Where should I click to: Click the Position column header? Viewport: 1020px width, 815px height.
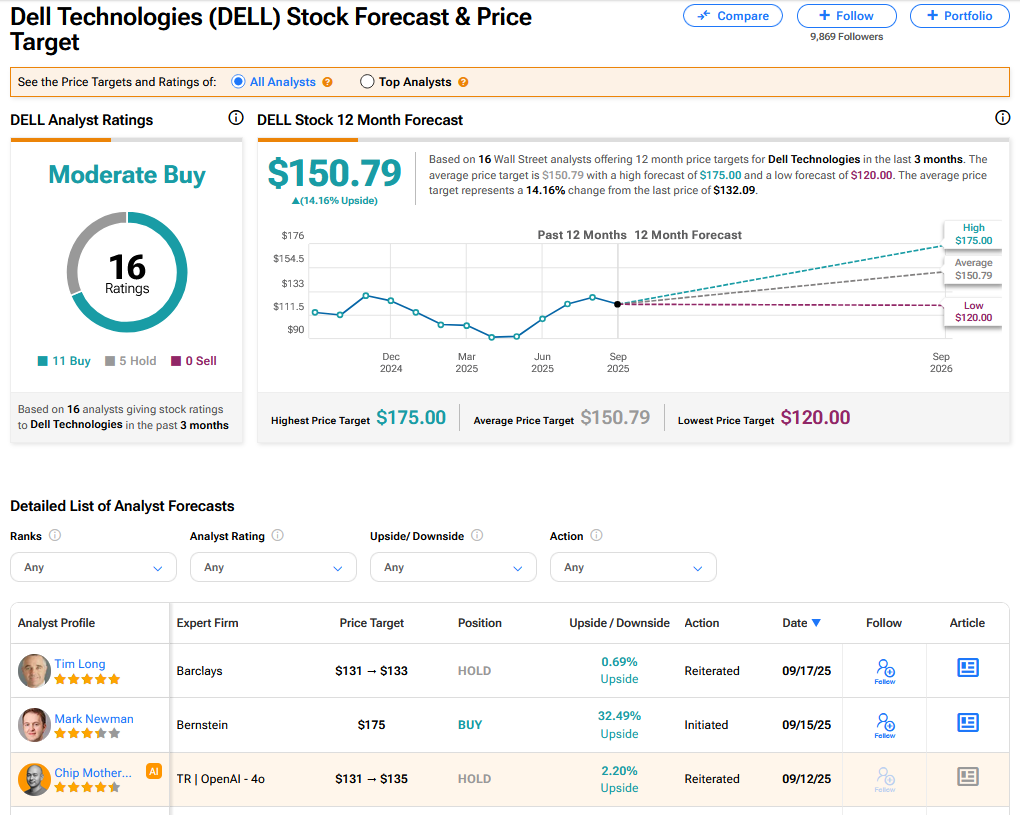click(479, 623)
